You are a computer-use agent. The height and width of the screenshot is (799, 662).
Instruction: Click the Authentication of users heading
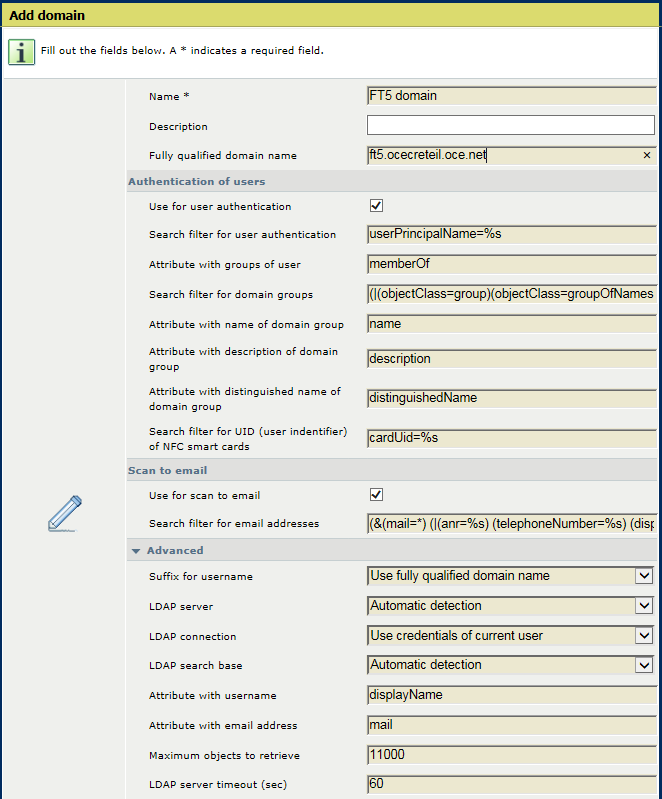coord(197,181)
